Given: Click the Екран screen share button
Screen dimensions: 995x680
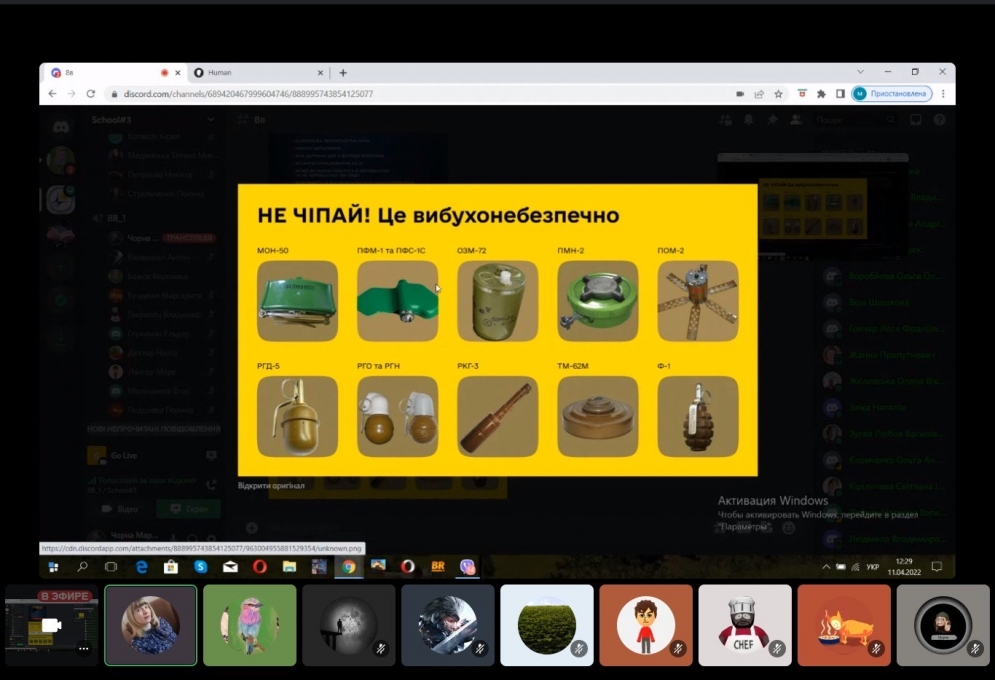Looking at the screenshot, I should [x=189, y=509].
